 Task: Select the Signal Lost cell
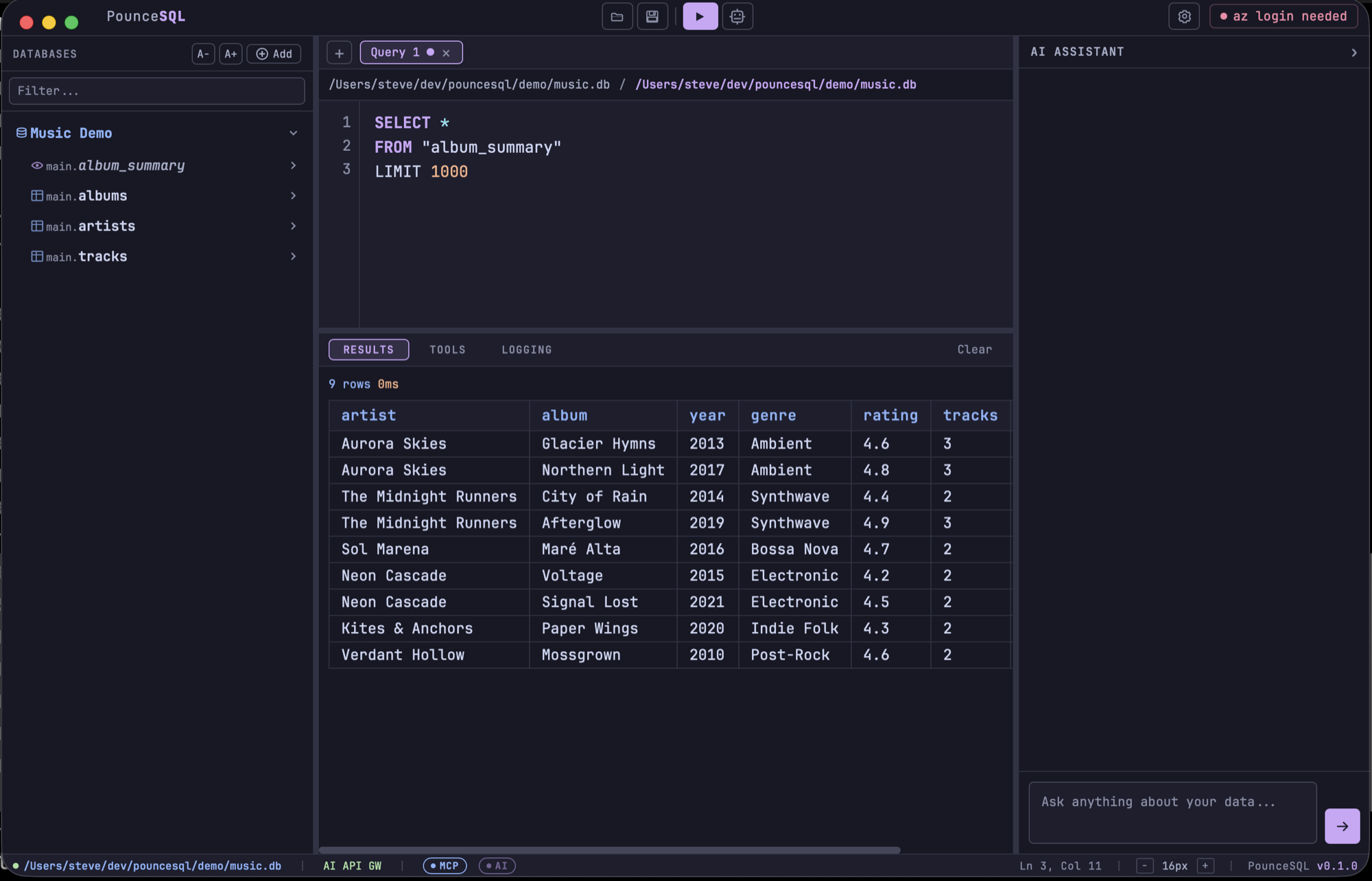pos(603,602)
